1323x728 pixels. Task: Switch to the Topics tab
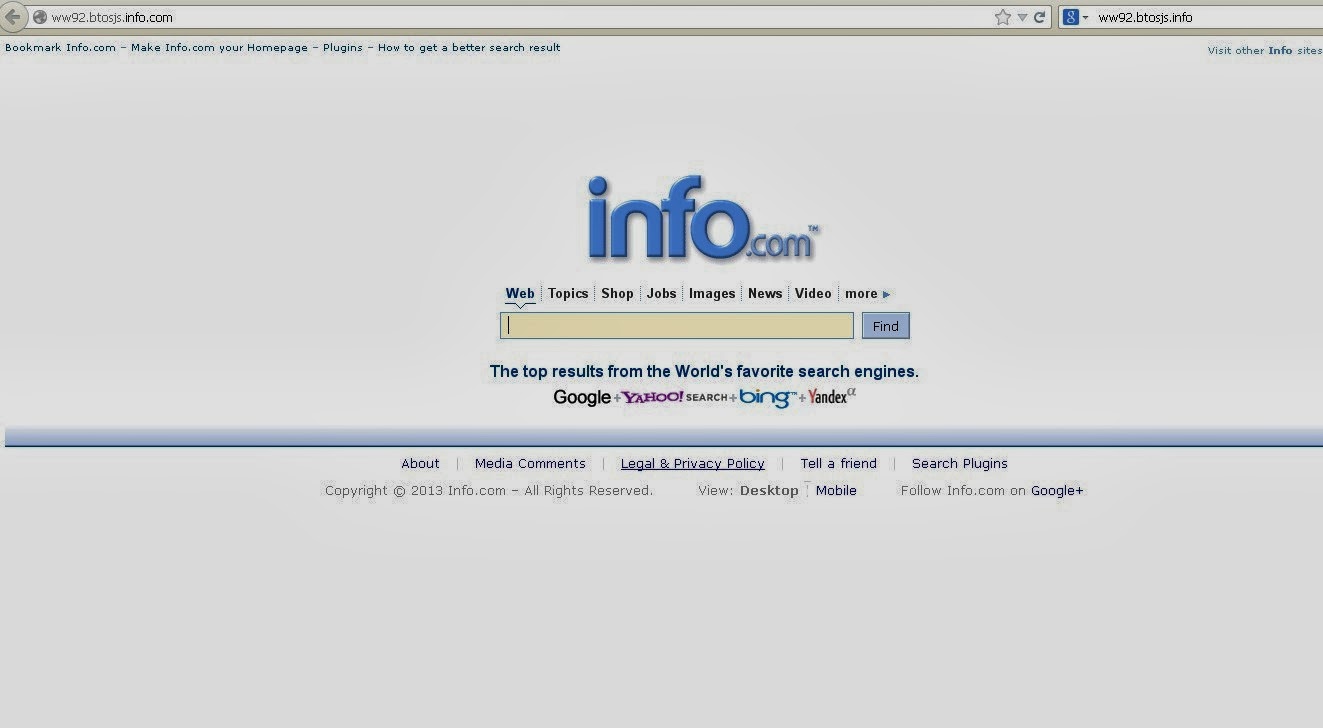click(x=568, y=293)
